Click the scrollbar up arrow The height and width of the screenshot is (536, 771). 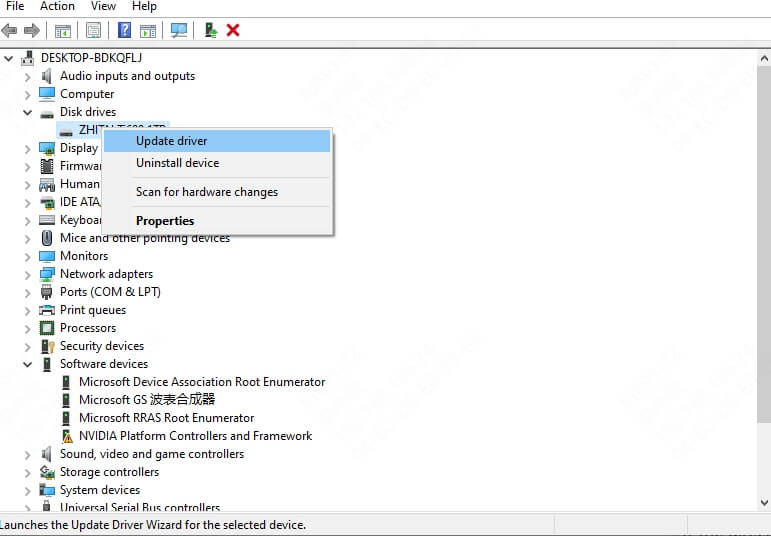coord(764,59)
